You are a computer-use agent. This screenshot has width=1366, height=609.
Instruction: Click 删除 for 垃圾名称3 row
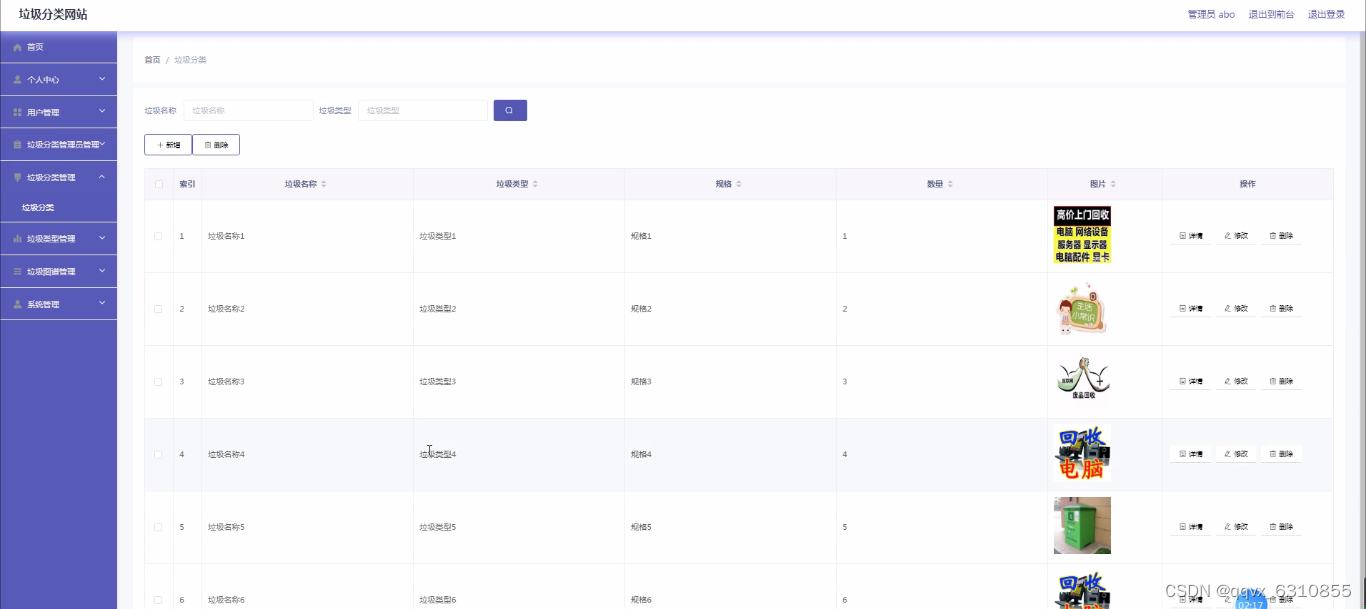(1281, 381)
